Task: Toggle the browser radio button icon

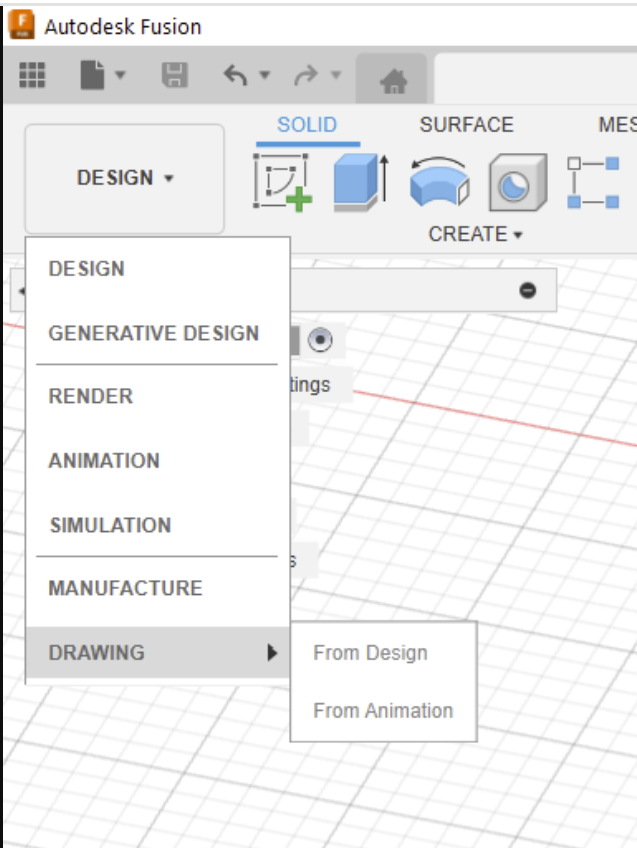Action: 320,340
